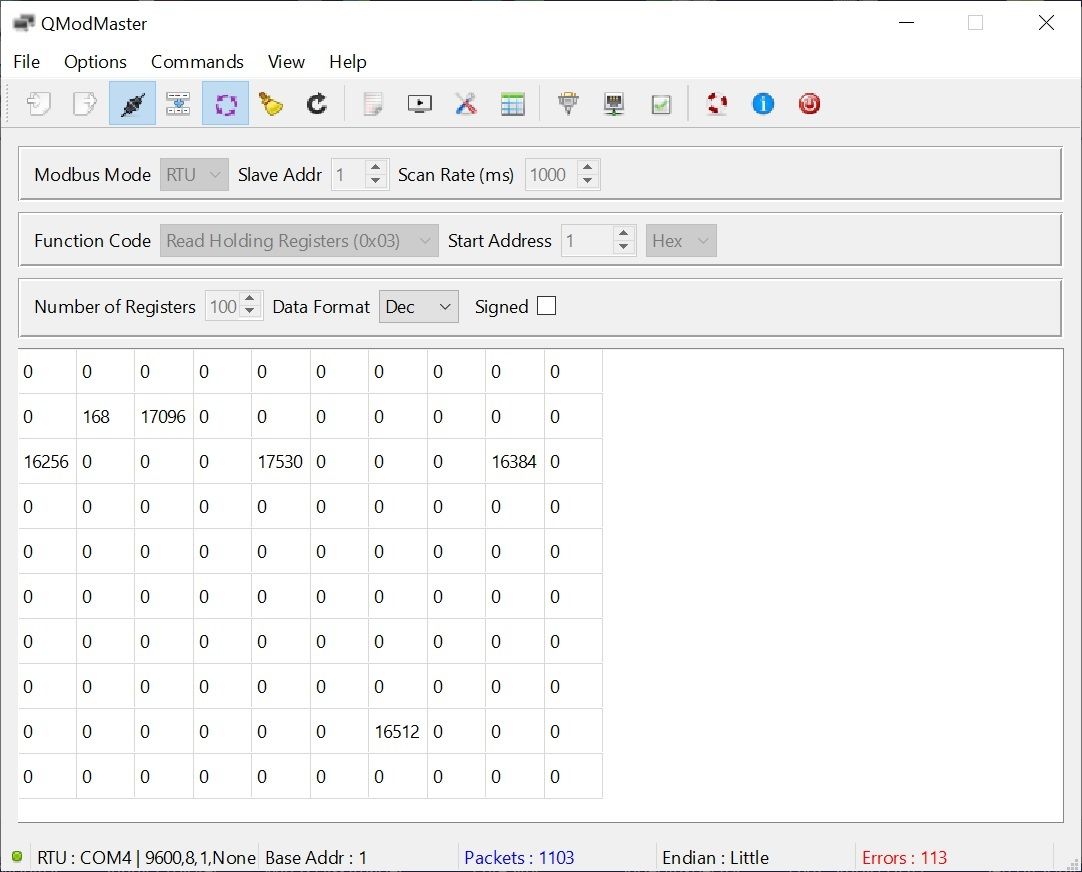Clear the table with the broom icon
1082x872 pixels.
[270, 103]
